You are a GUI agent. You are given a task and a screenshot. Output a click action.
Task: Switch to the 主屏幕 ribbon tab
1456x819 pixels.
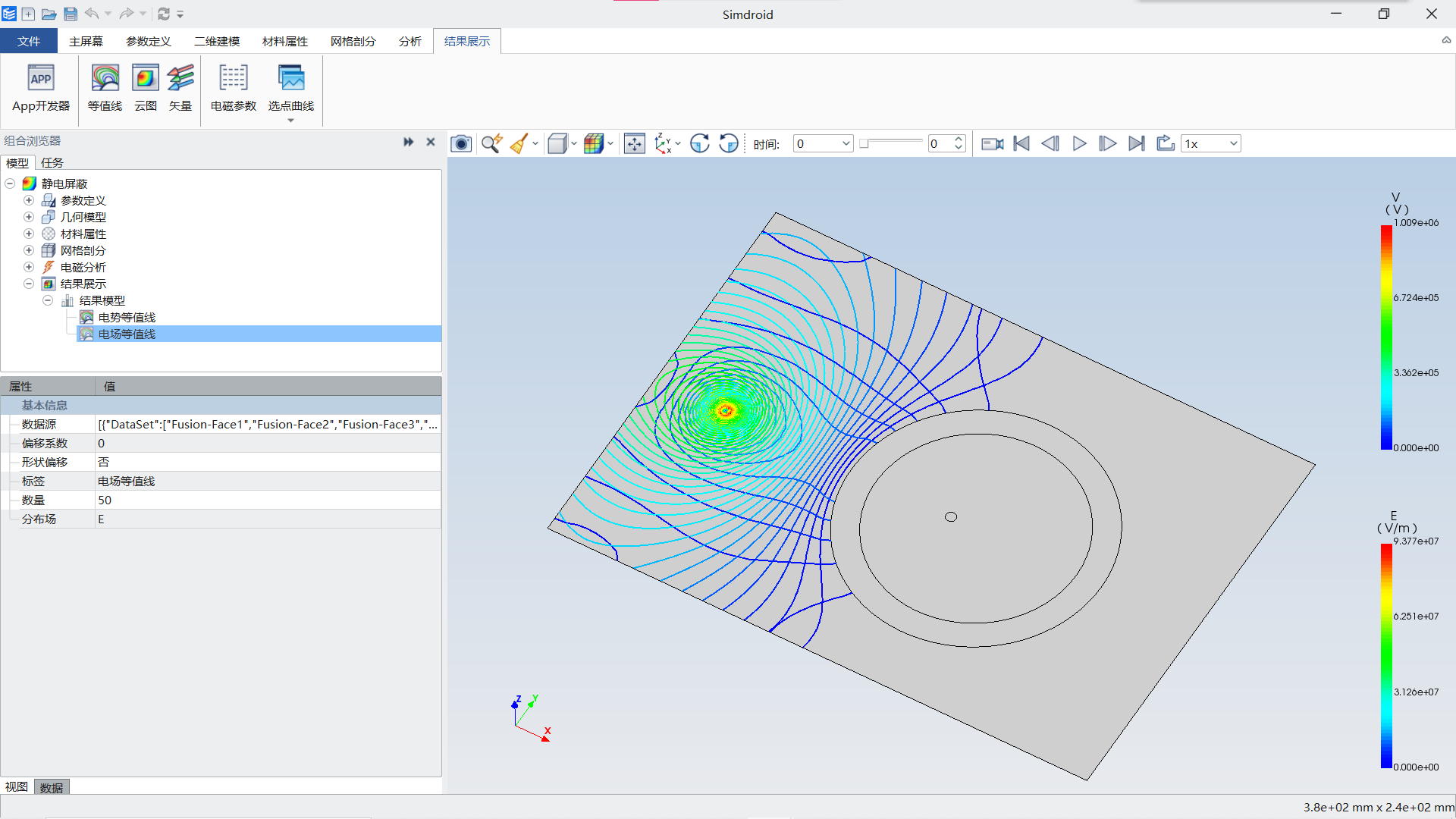86,41
